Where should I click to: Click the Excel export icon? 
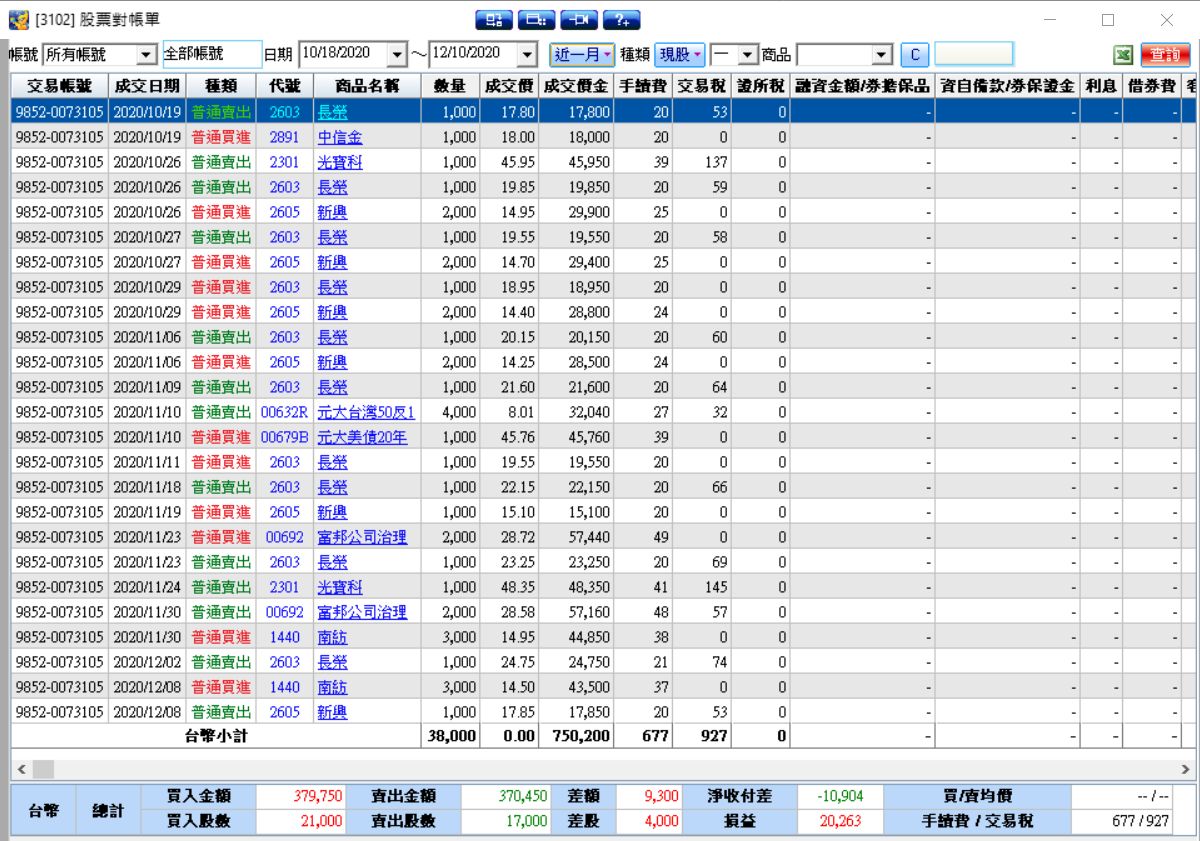[1123, 55]
